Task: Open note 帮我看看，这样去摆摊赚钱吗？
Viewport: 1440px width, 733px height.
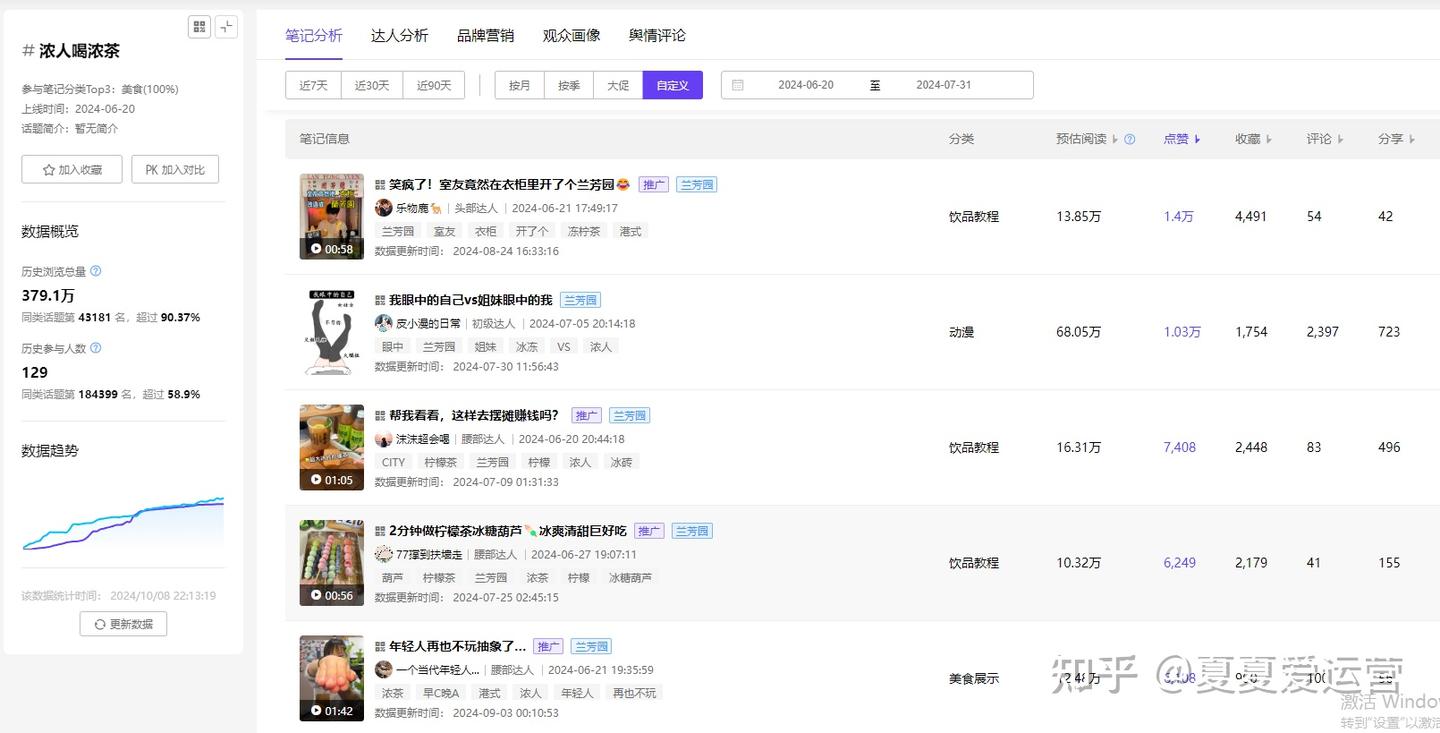Action: (x=474, y=416)
